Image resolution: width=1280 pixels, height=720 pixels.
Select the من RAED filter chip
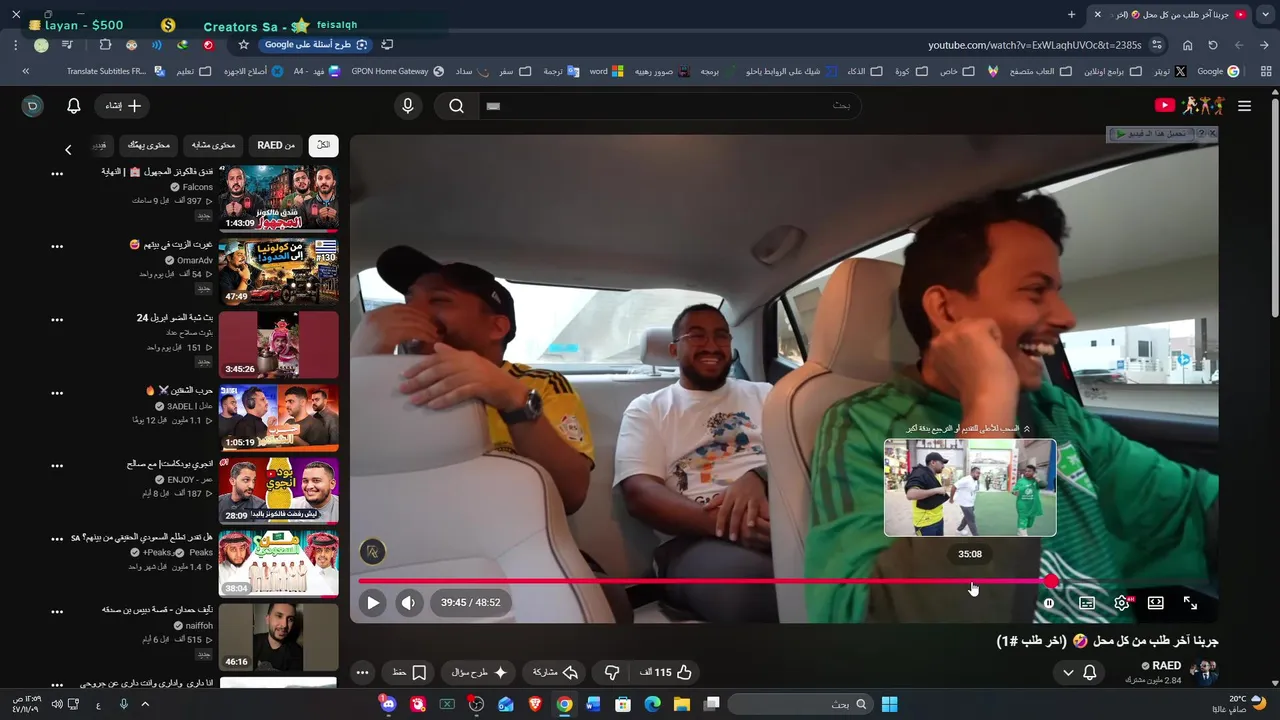point(276,146)
